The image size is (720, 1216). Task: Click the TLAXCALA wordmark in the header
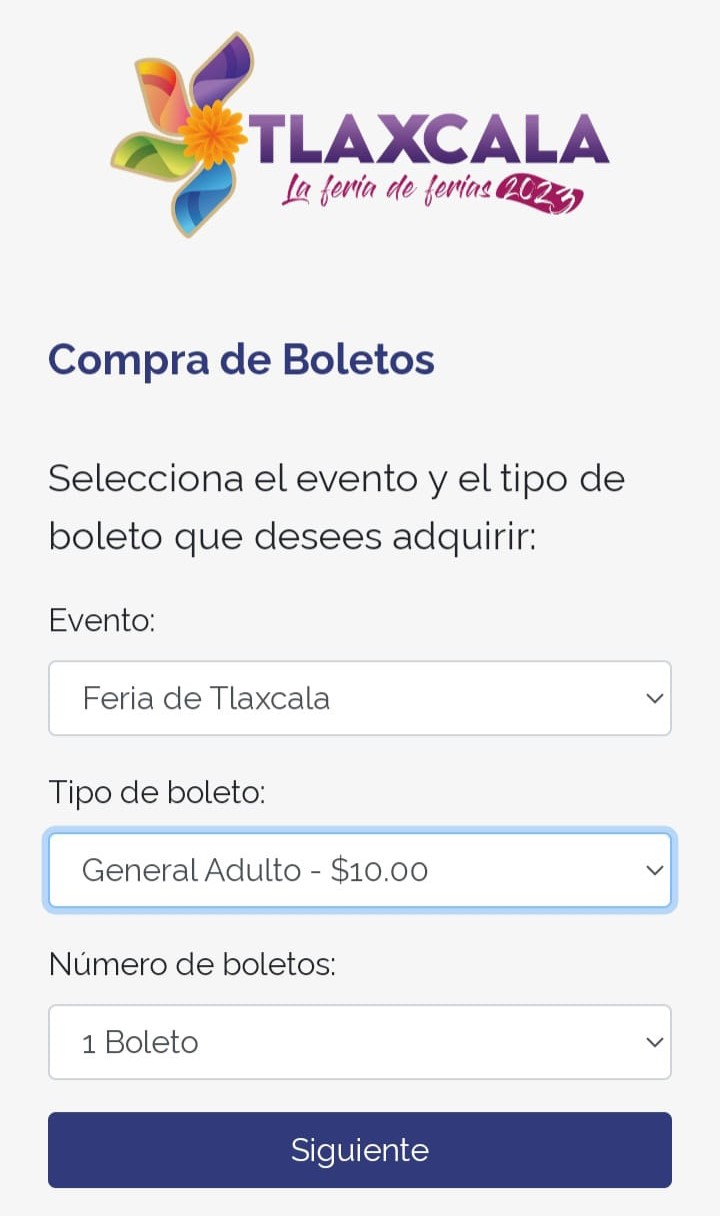pos(430,138)
